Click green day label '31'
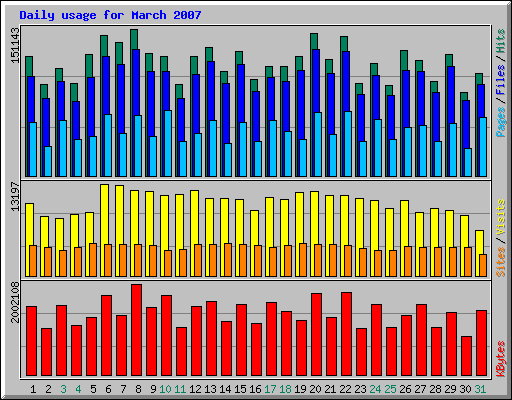Viewport: 512px width, 400px height. tap(480, 389)
